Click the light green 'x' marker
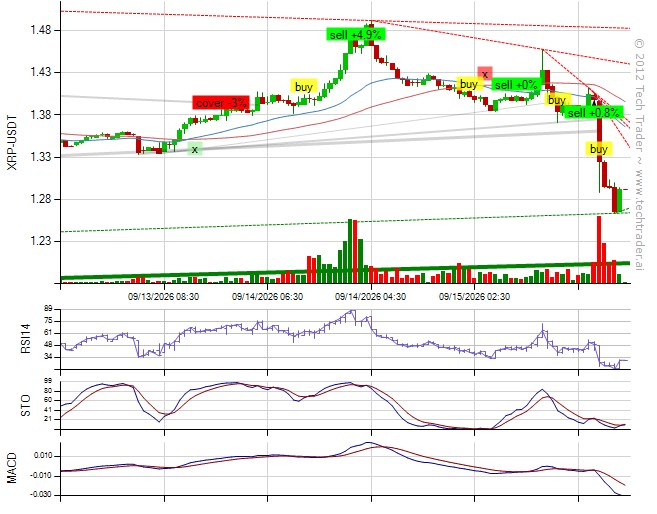This screenshot has width=657, height=514. (x=194, y=149)
